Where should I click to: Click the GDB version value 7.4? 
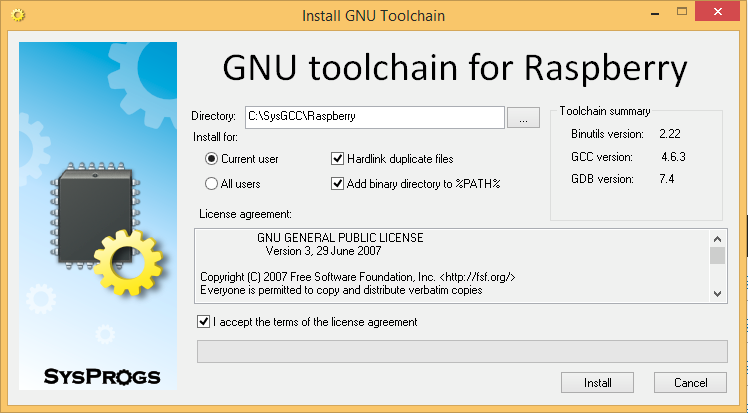pyautogui.click(x=666, y=179)
